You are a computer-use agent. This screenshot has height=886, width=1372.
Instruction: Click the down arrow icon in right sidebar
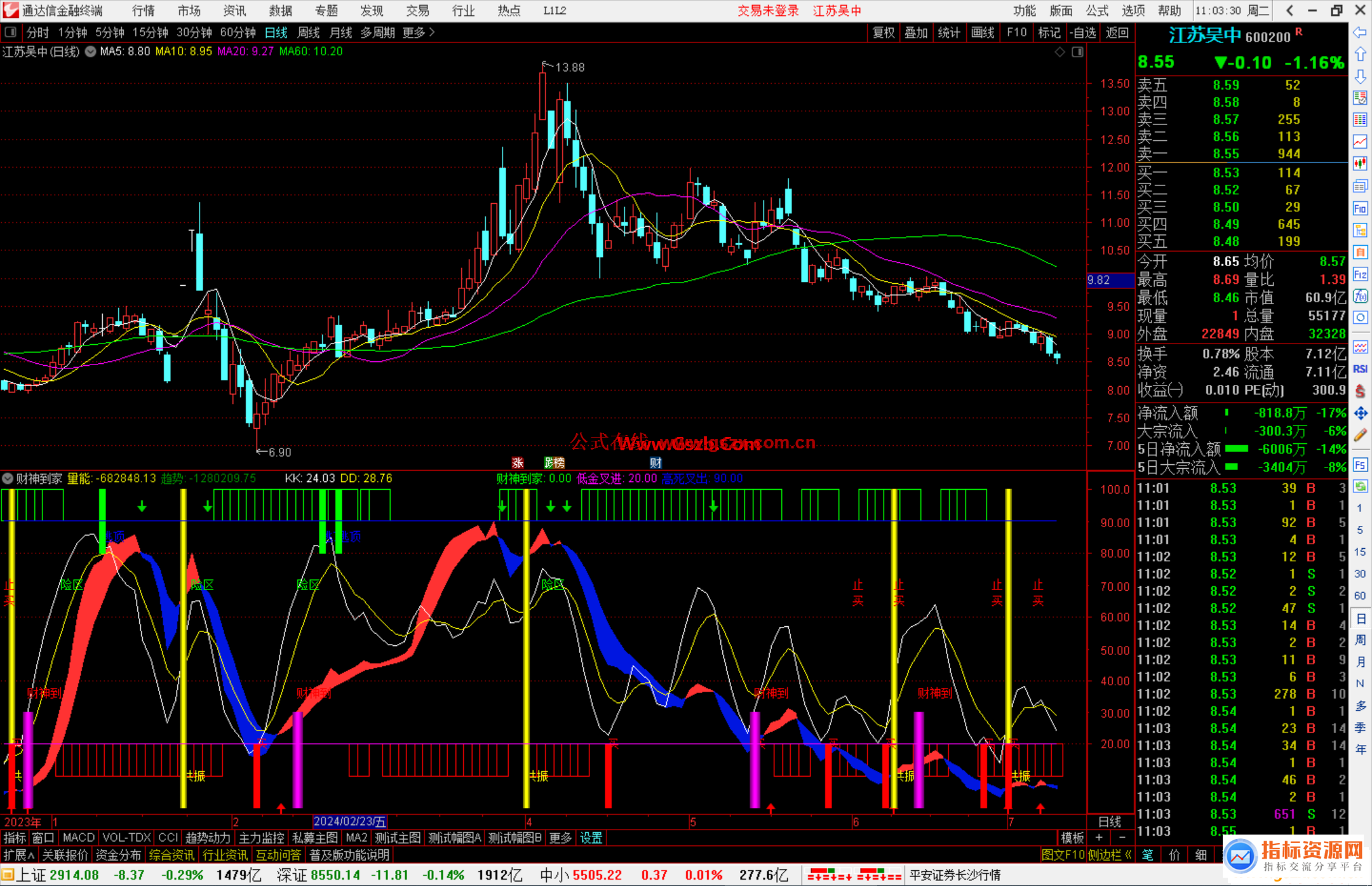click(x=1360, y=76)
